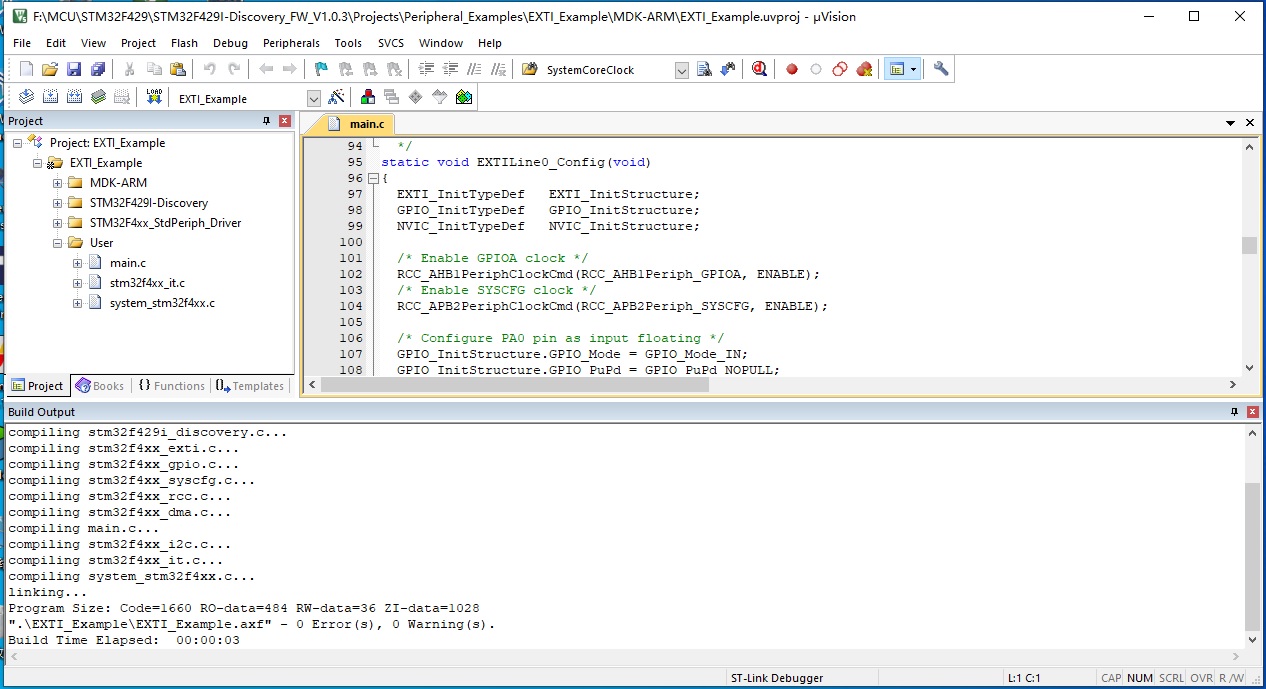Toggle bookmark using the blue flag icon

pyautogui.click(x=321, y=69)
